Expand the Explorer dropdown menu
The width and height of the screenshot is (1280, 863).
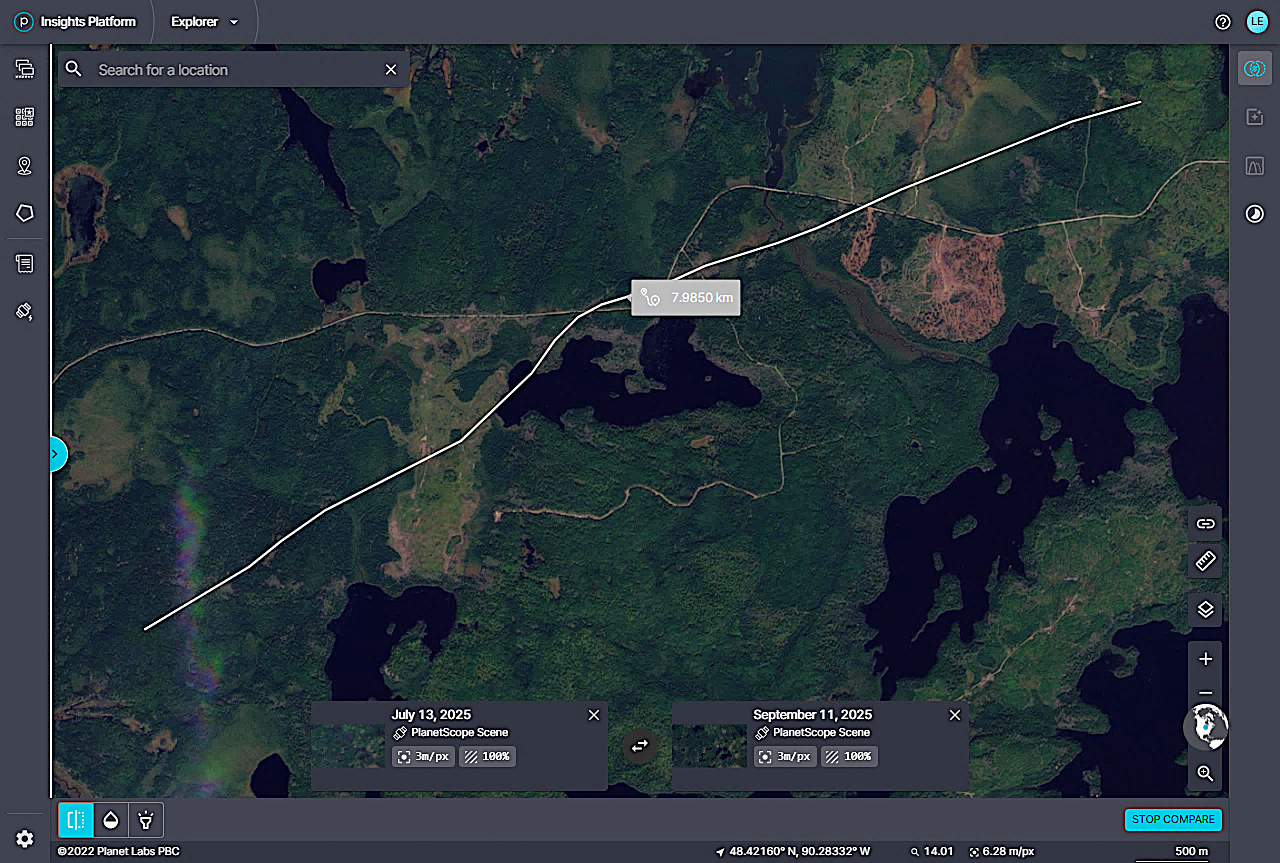205,22
